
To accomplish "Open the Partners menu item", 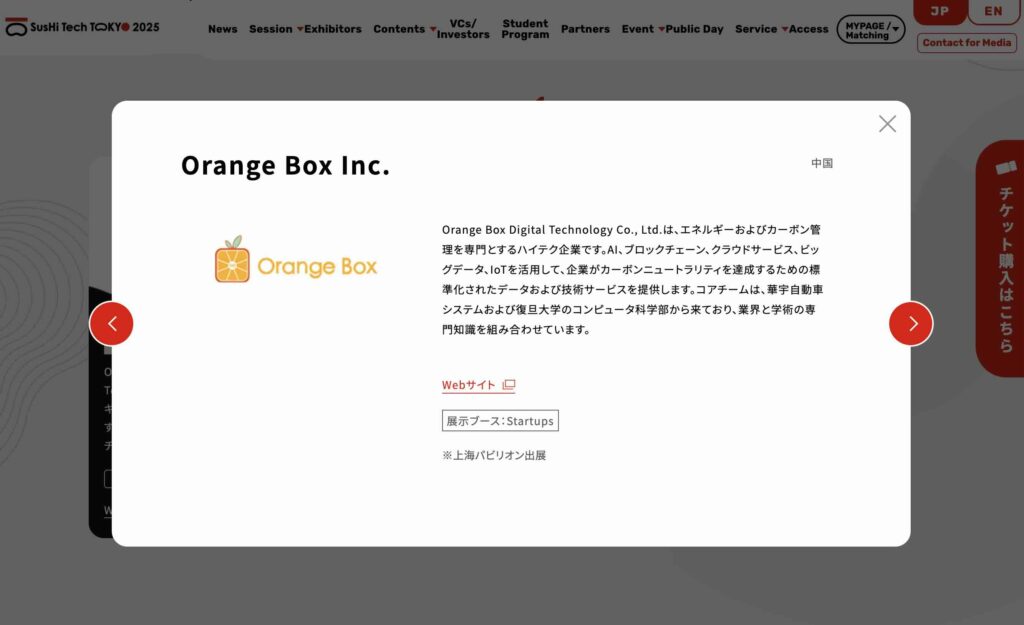I will coord(585,29).
